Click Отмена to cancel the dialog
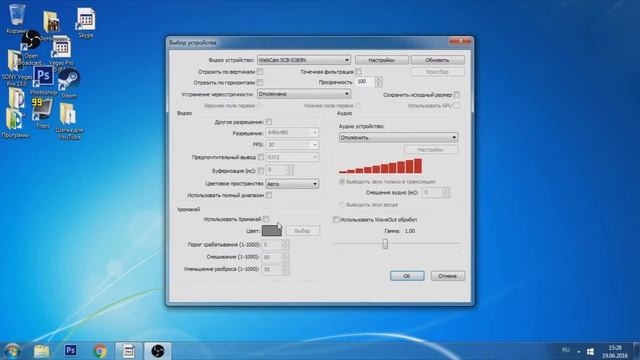The height and width of the screenshot is (360, 640). click(x=447, y=276)
